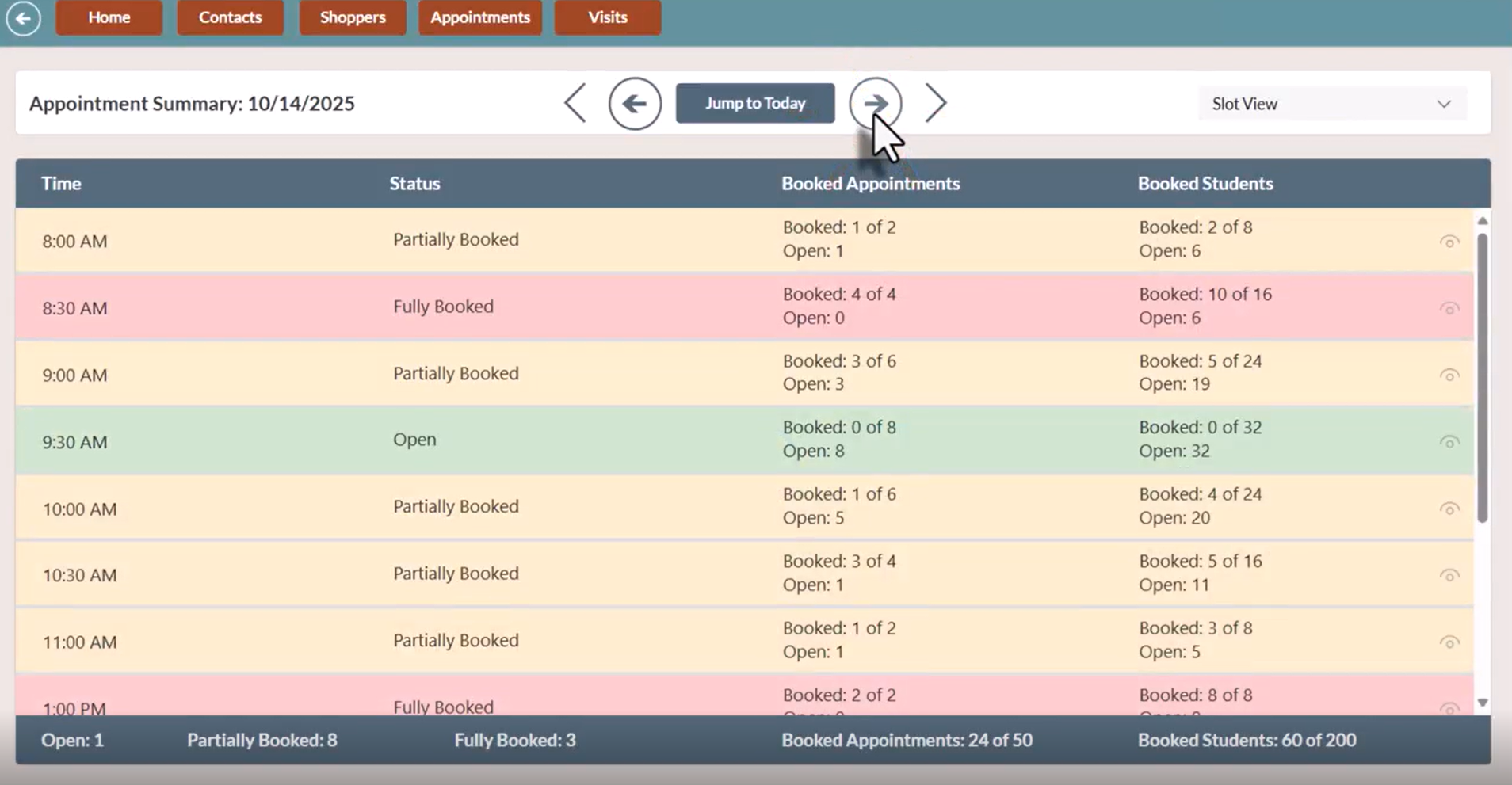Select the 8:00 AM time cell
The height and width of the screenshot is (785, 1512).
tap(74, 241)
